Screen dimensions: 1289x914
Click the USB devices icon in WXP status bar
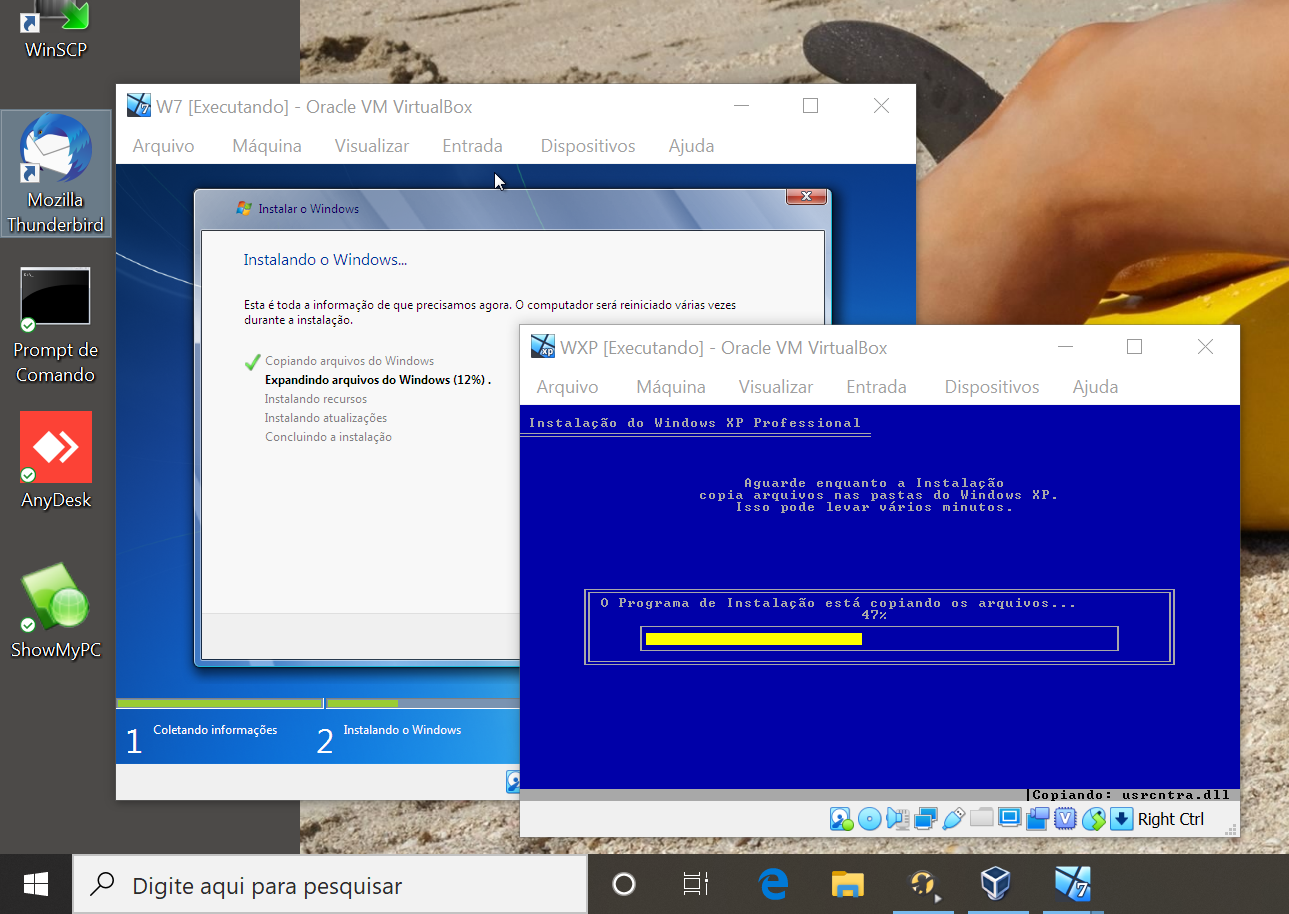[x=953, y=819]
